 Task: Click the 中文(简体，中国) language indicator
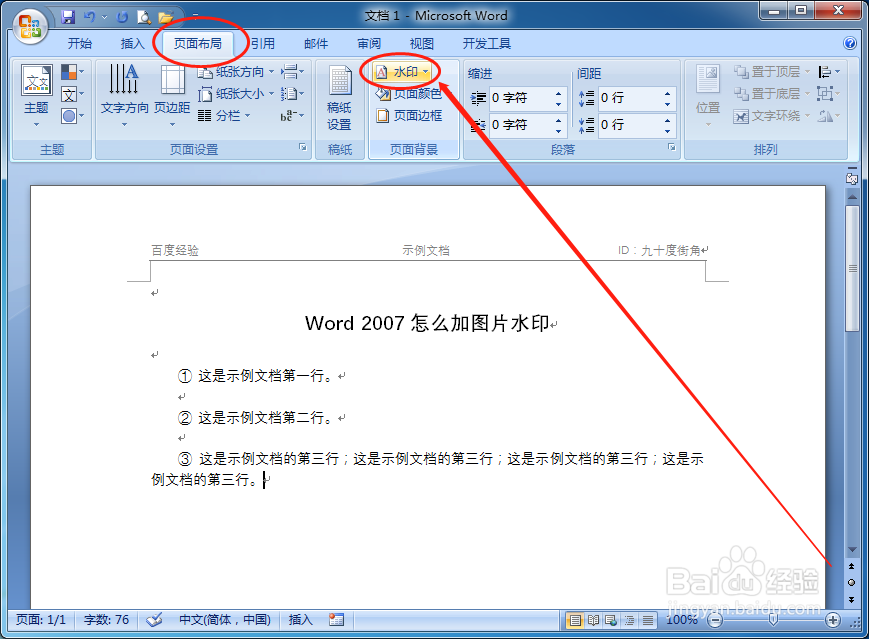coord(225,620)
